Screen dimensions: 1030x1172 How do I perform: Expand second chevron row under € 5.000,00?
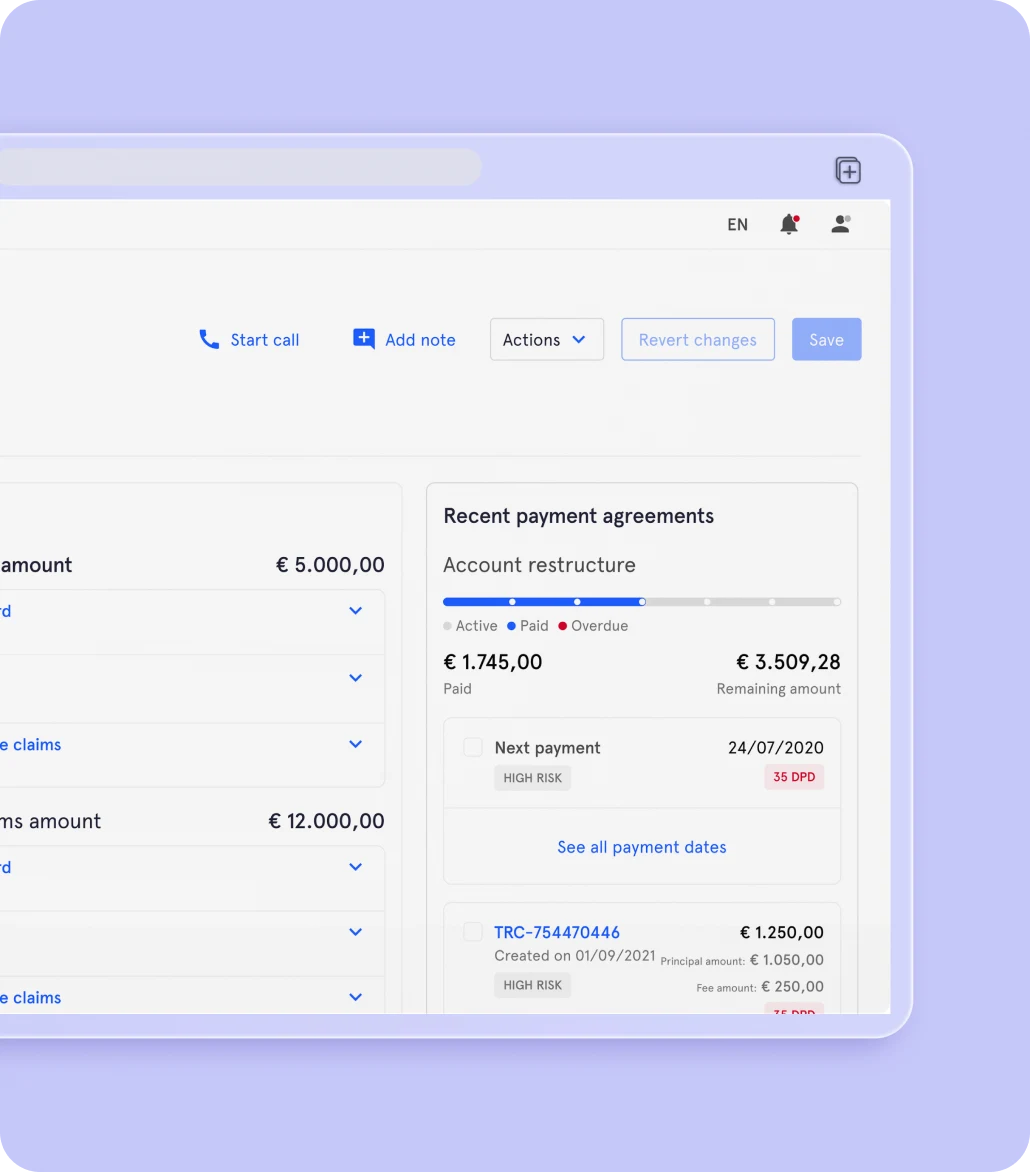[x=355, y=678]
